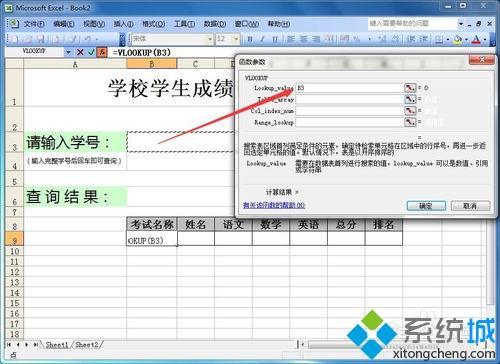Click the 确定 button in dialog
Viewport: 500px width, 364px height.
click(426, 206)
